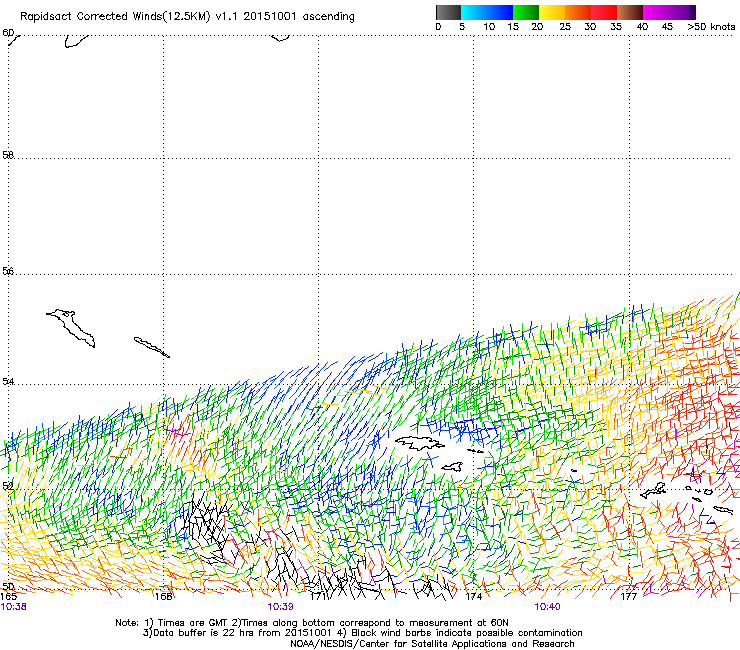Select the green 15–20 knots legend segment

[526, 12]
